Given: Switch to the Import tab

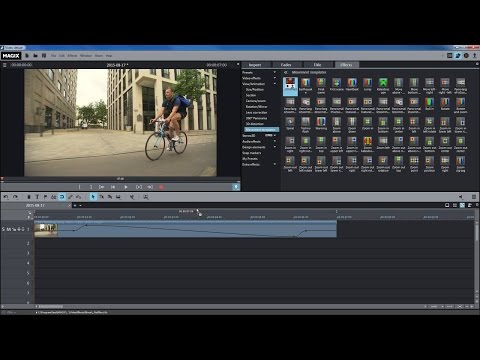Looking at the screenshot, I should pos(255,65).
